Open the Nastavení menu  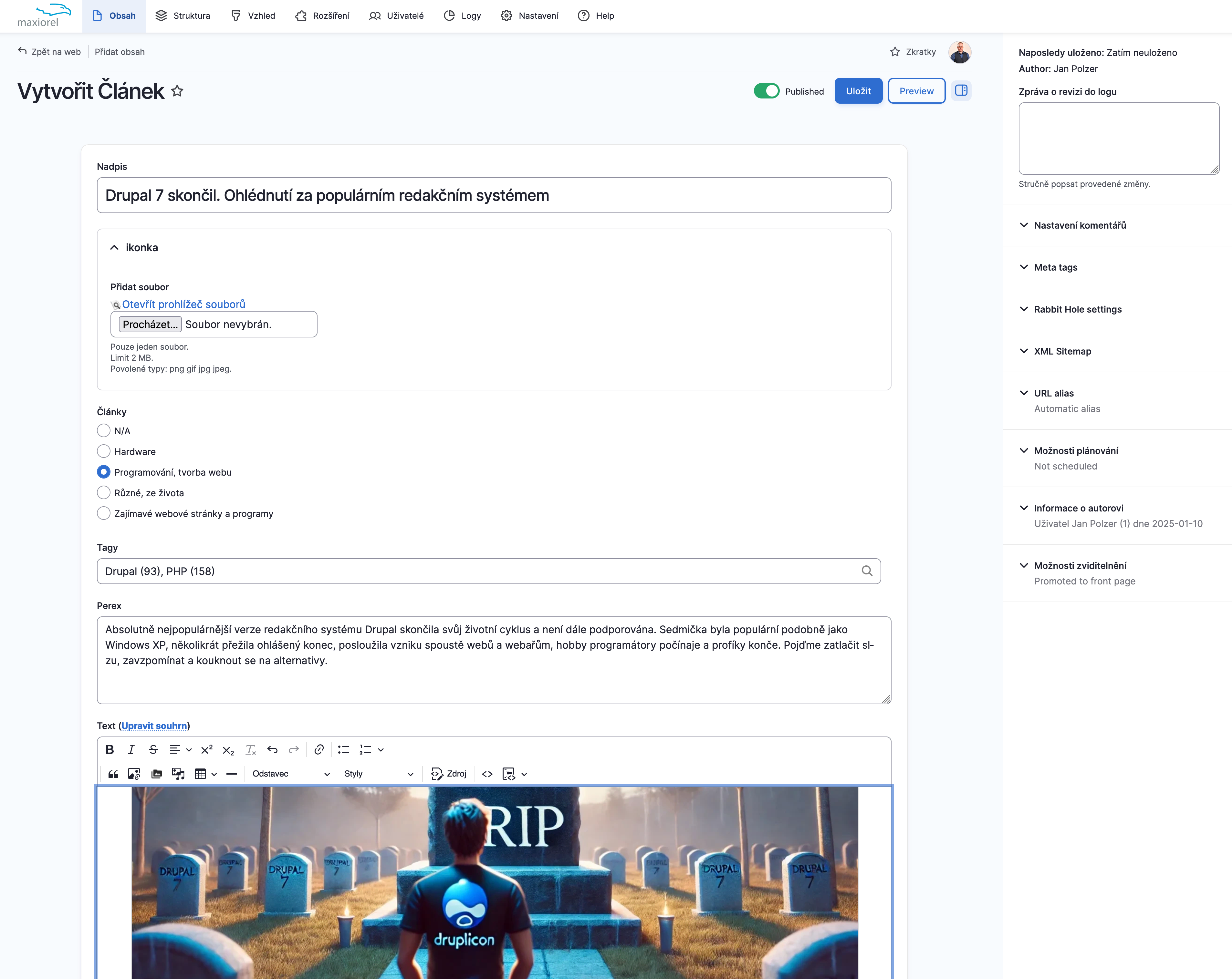pos(530,16)
